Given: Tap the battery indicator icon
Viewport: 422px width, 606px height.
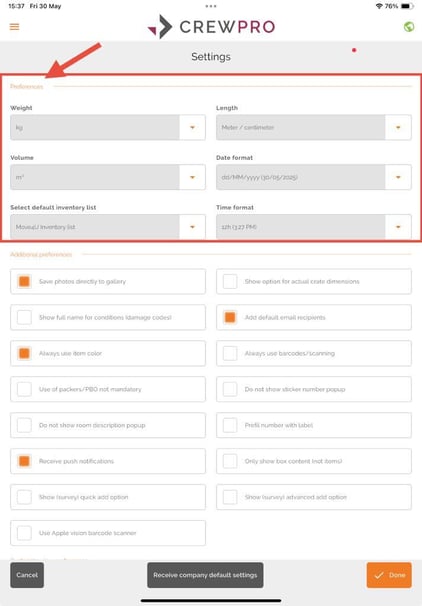Looking at the screenshot, I should (407, 6).
